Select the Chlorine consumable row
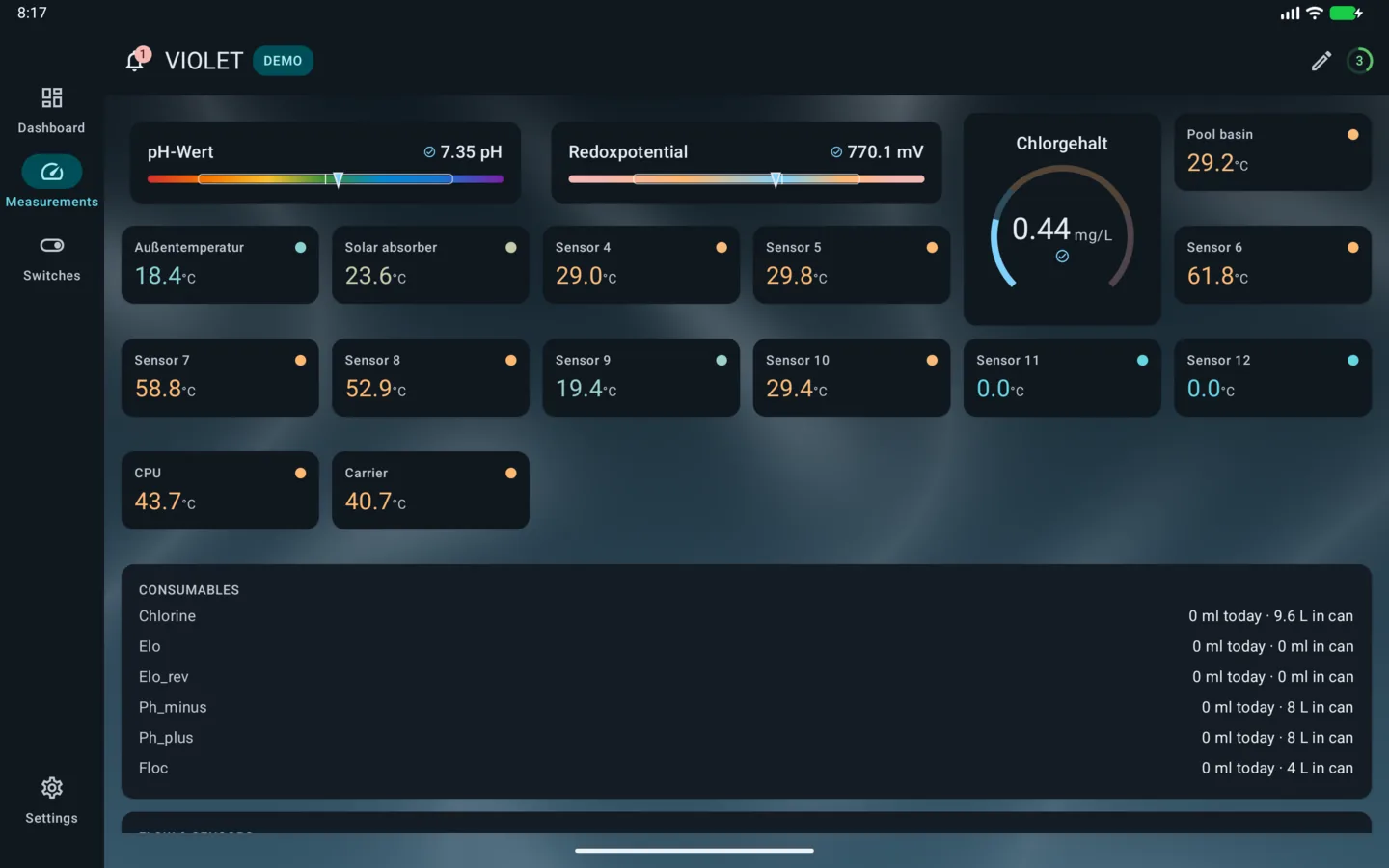 click(746, 616)
